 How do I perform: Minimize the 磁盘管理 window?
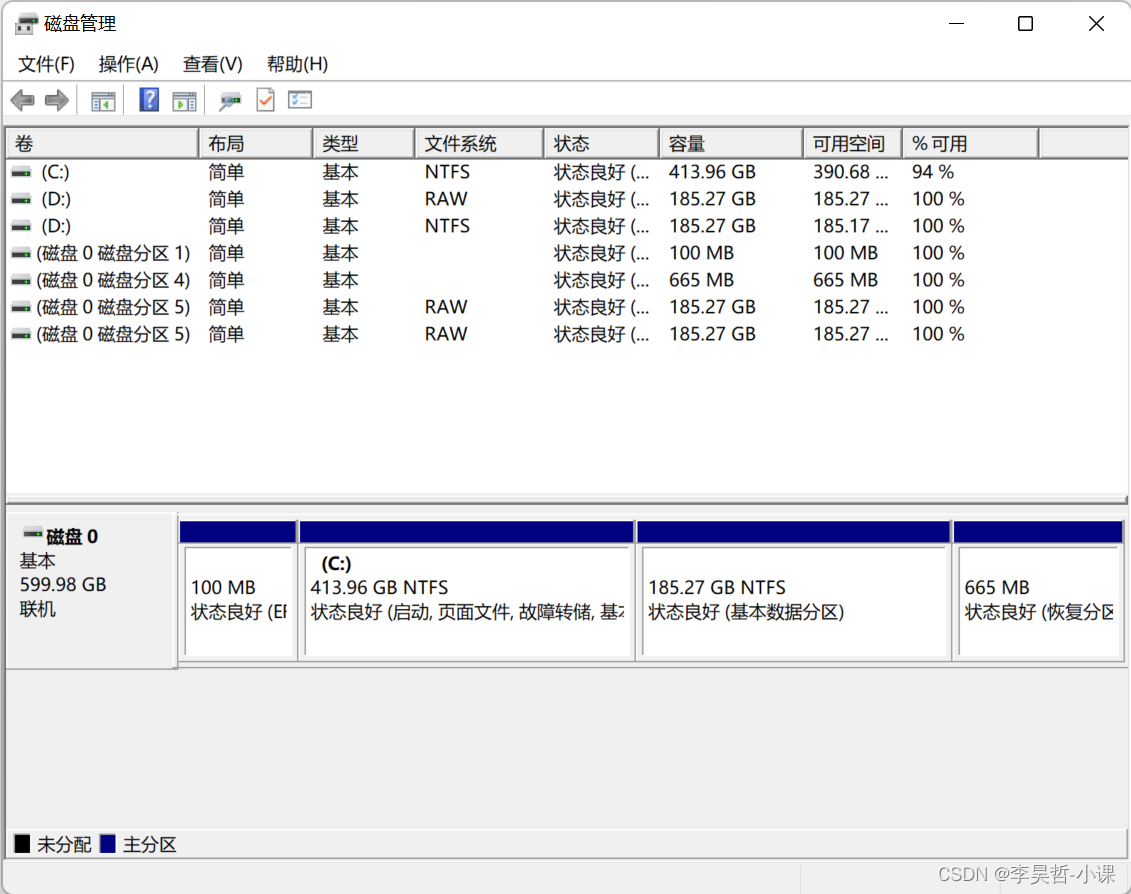click(x=956, y=24)
